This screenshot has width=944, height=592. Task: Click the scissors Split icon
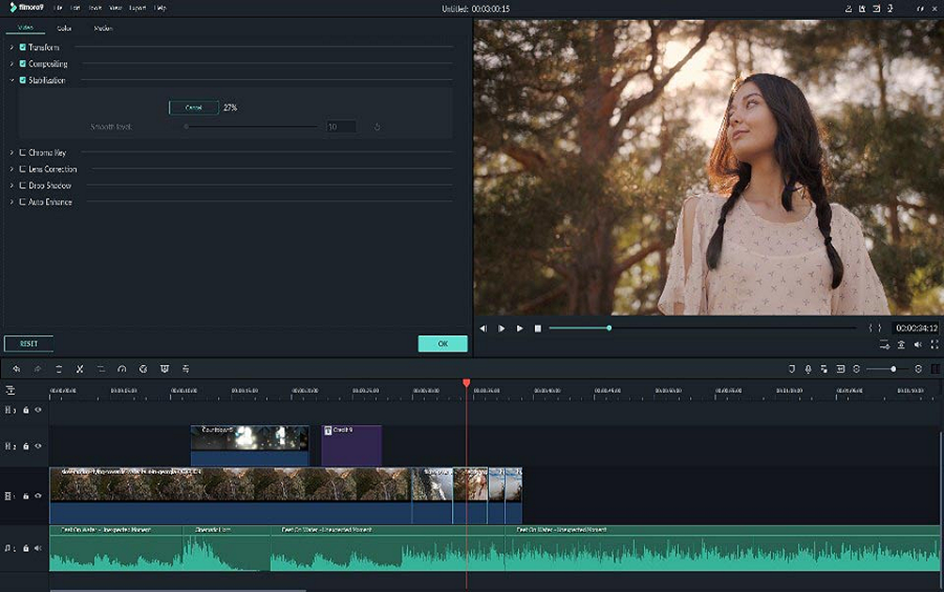80,369
